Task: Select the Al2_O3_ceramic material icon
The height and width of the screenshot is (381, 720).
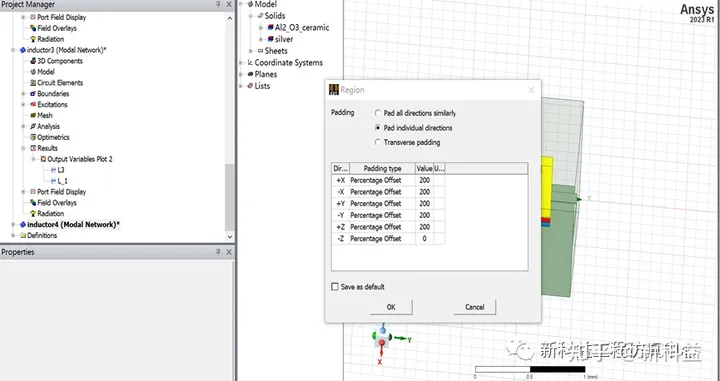Action: [x=270, y=28]
